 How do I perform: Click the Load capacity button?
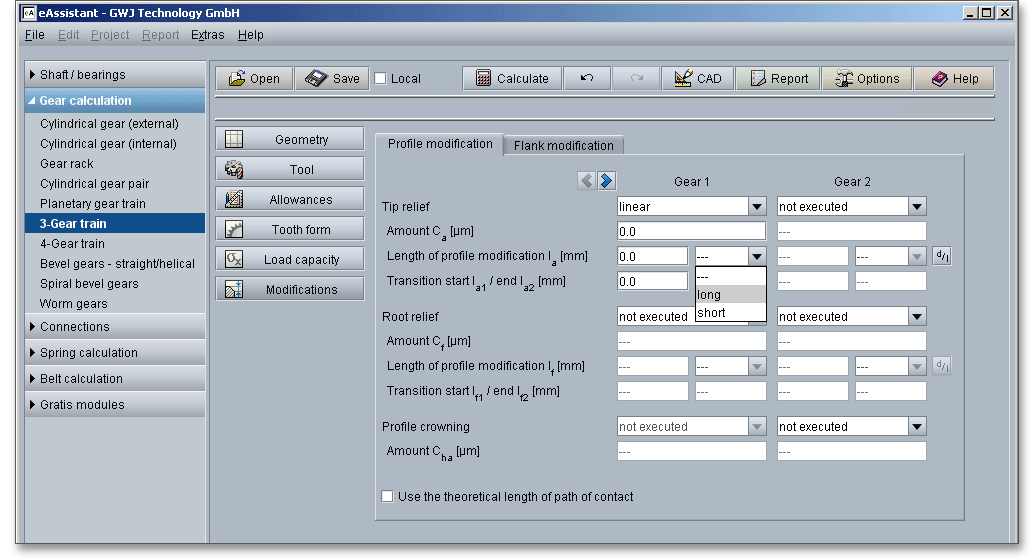[290, 260]
